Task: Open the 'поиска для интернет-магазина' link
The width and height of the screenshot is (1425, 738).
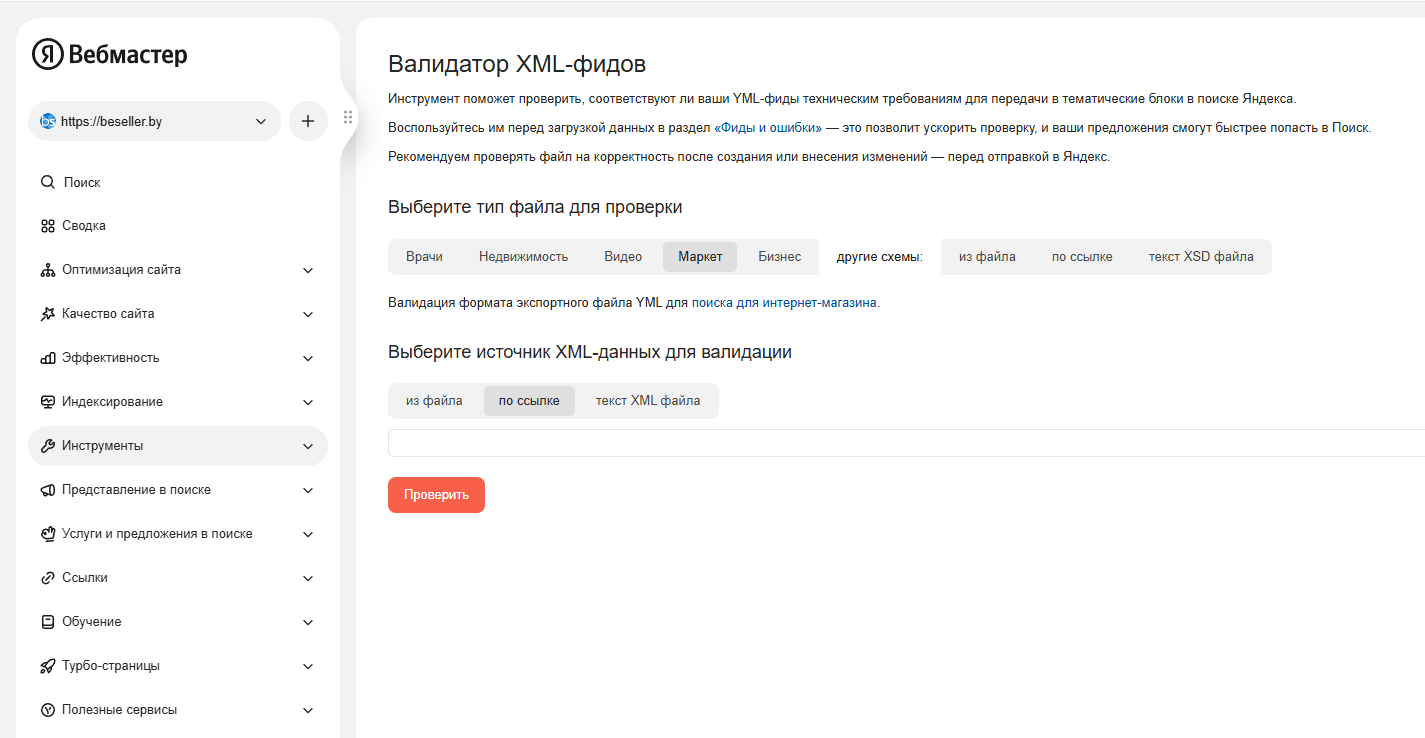Action: tap(784, 302)
